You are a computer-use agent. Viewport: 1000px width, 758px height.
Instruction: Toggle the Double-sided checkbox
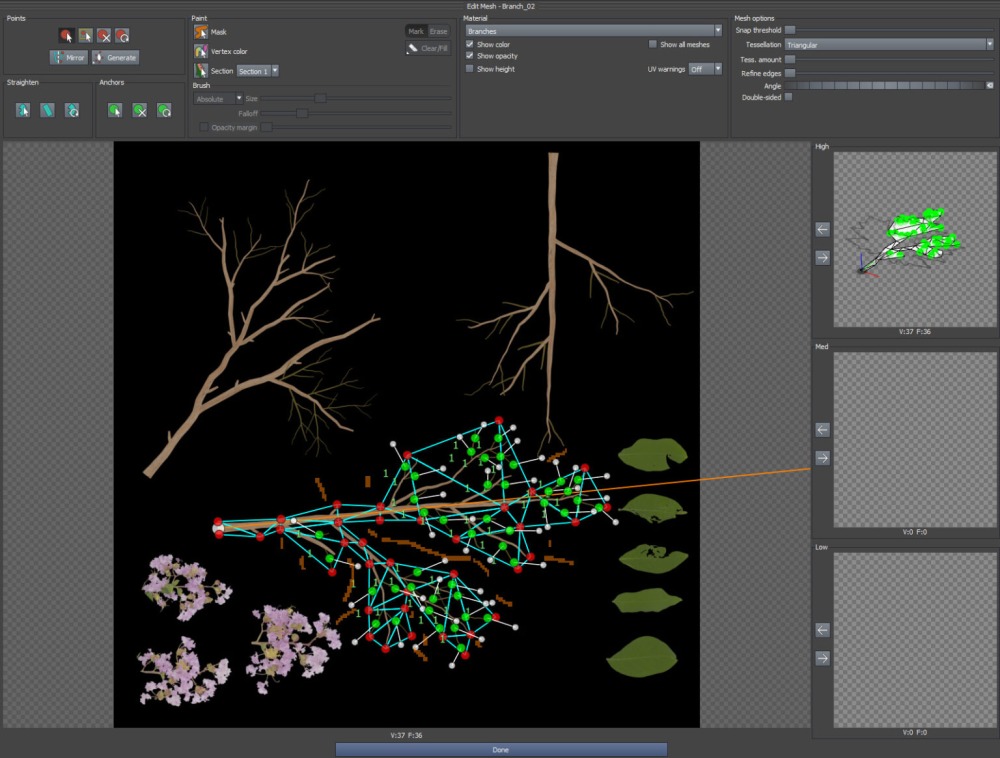[789, 97]
